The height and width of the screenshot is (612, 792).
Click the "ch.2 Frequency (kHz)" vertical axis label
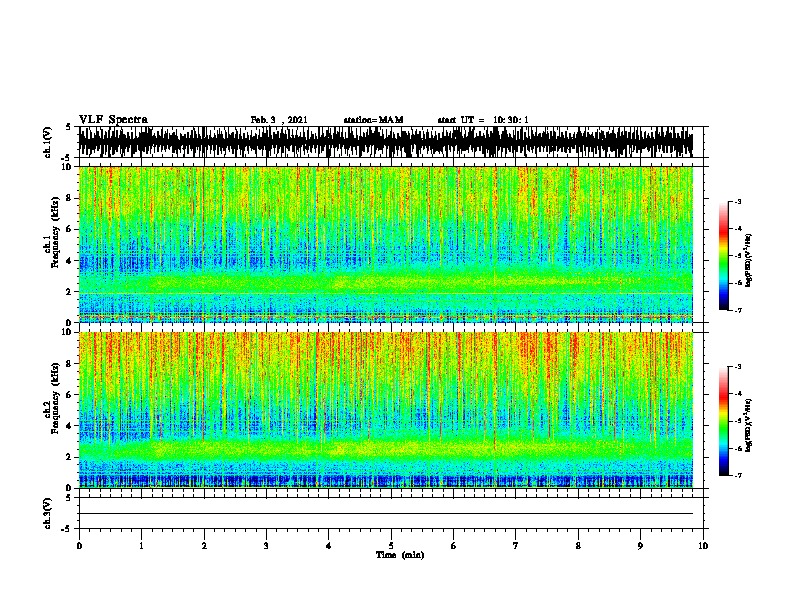tap(51, 399)
